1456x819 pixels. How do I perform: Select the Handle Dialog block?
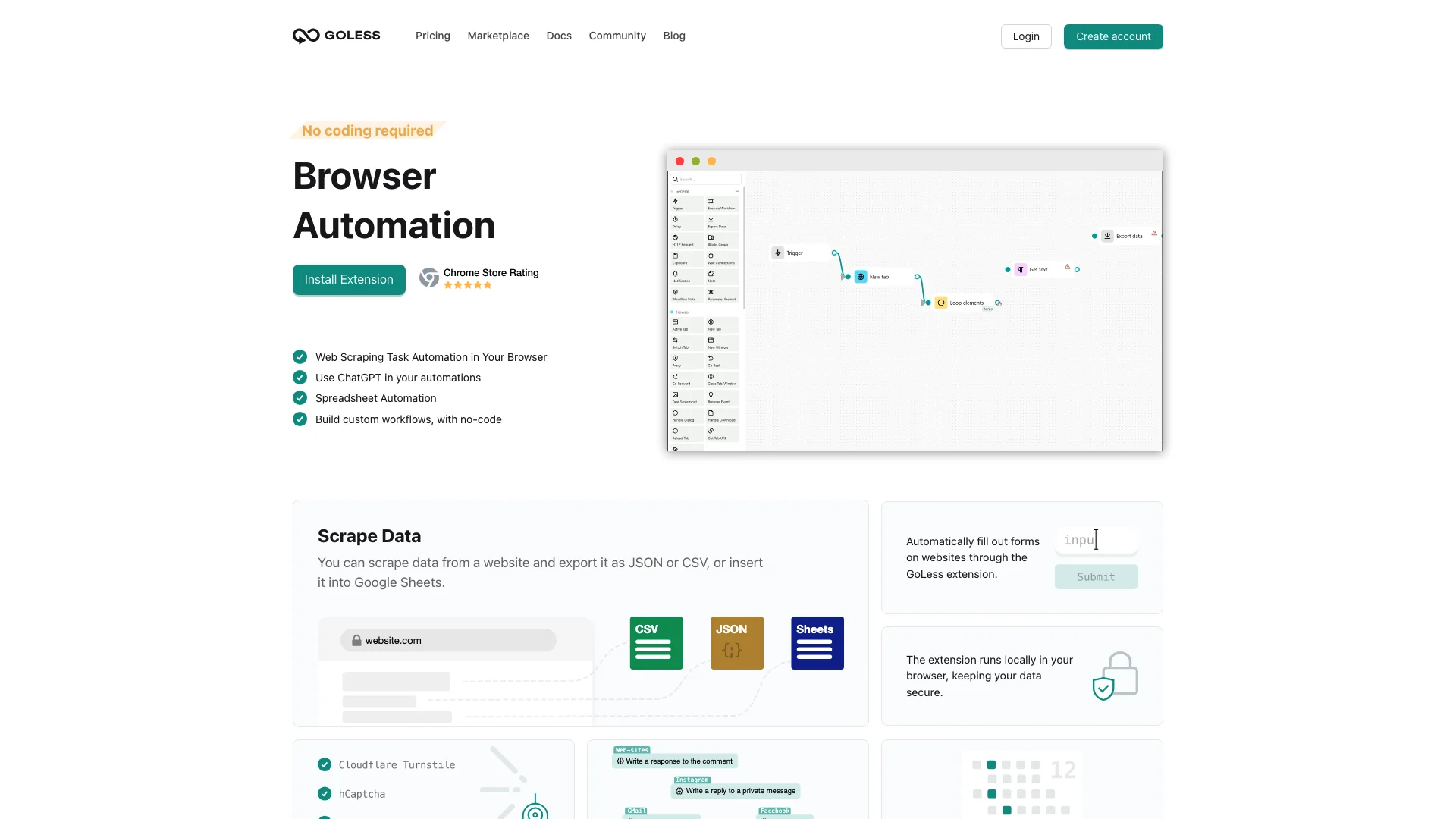[x=687, y=416]
